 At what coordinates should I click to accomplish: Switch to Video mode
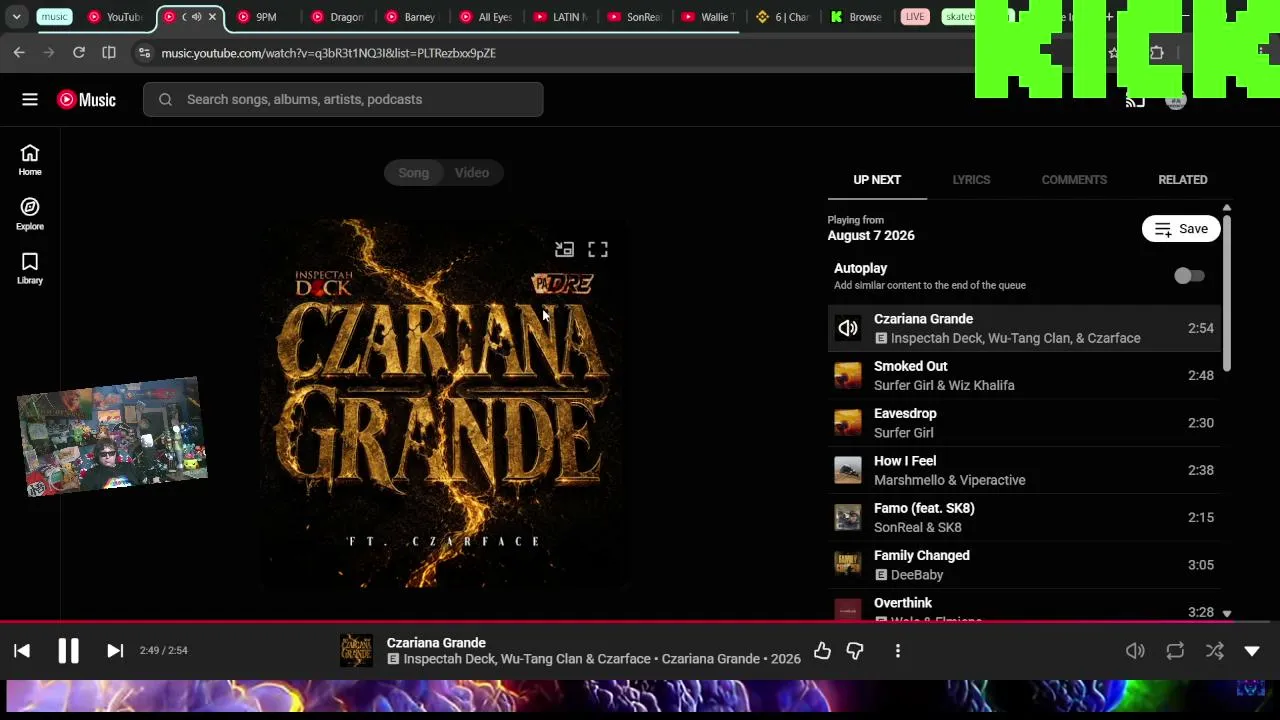tap(472, 173)
